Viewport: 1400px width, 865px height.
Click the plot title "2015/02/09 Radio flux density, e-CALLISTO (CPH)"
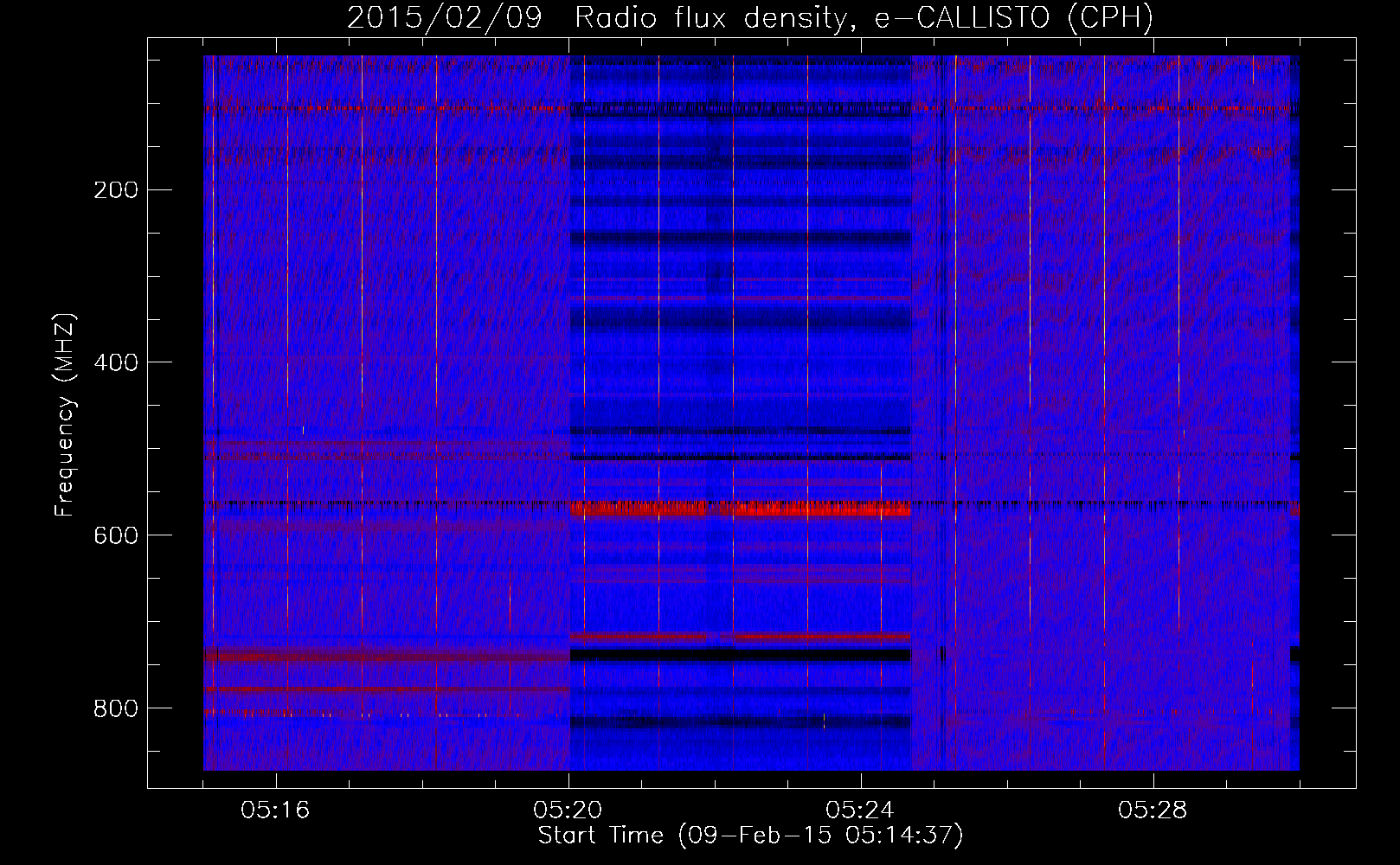point(750,17)
